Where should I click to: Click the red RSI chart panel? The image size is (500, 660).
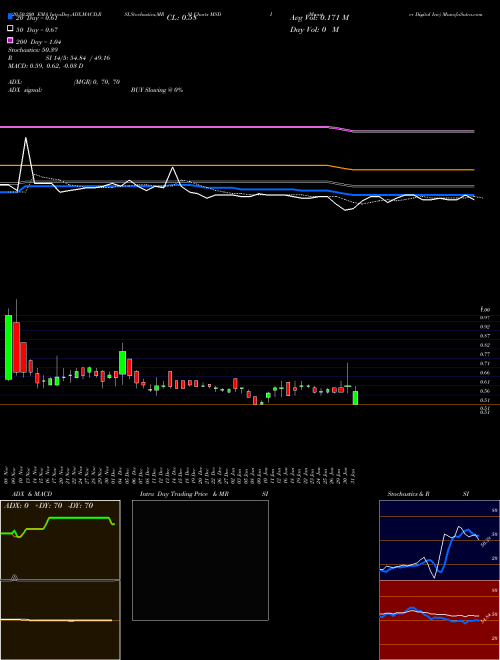point(439,620)
